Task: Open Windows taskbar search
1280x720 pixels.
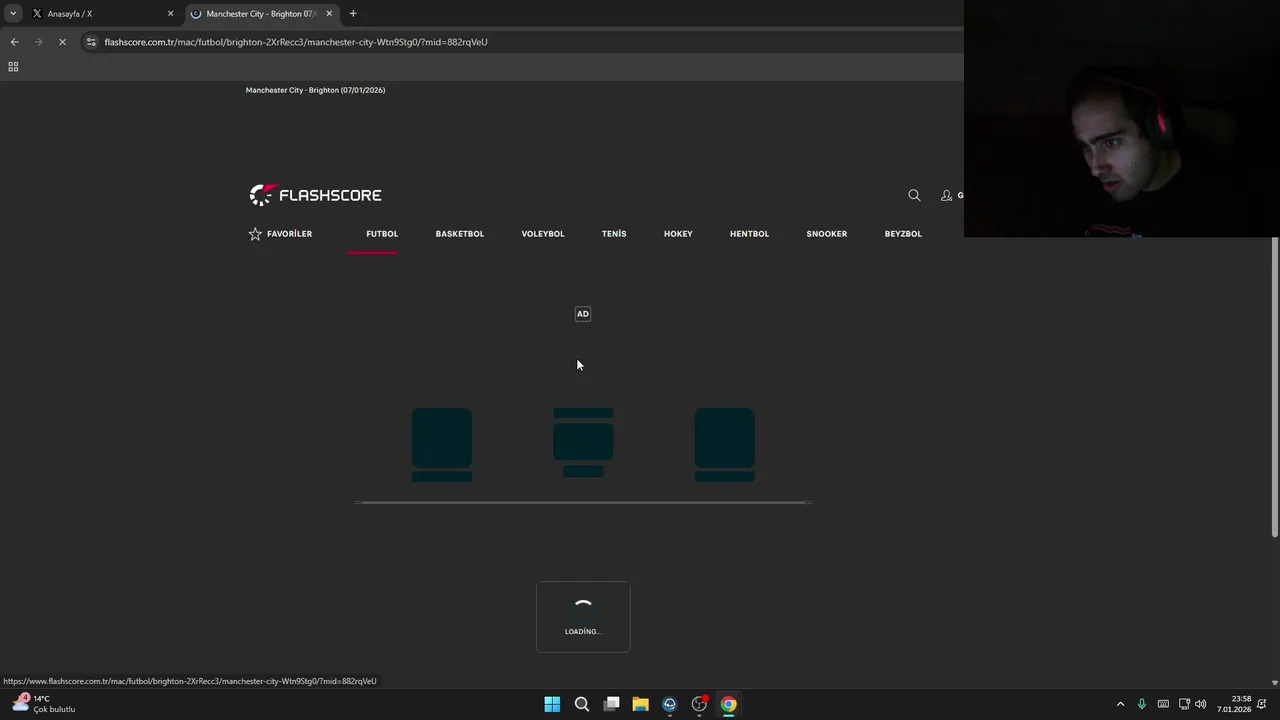Action: click(x=581, y=704)
